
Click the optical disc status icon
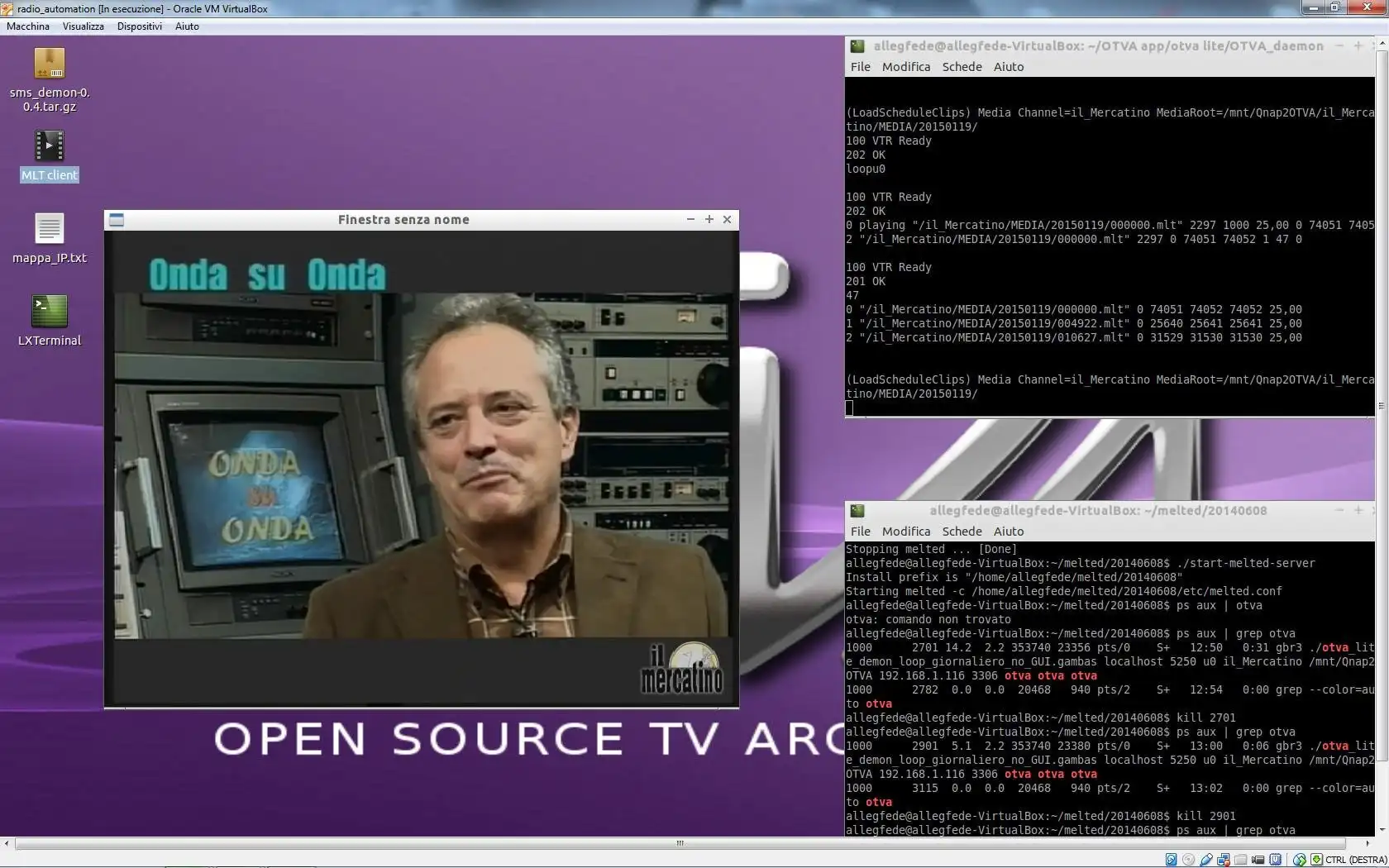[x=1189, y=860]
